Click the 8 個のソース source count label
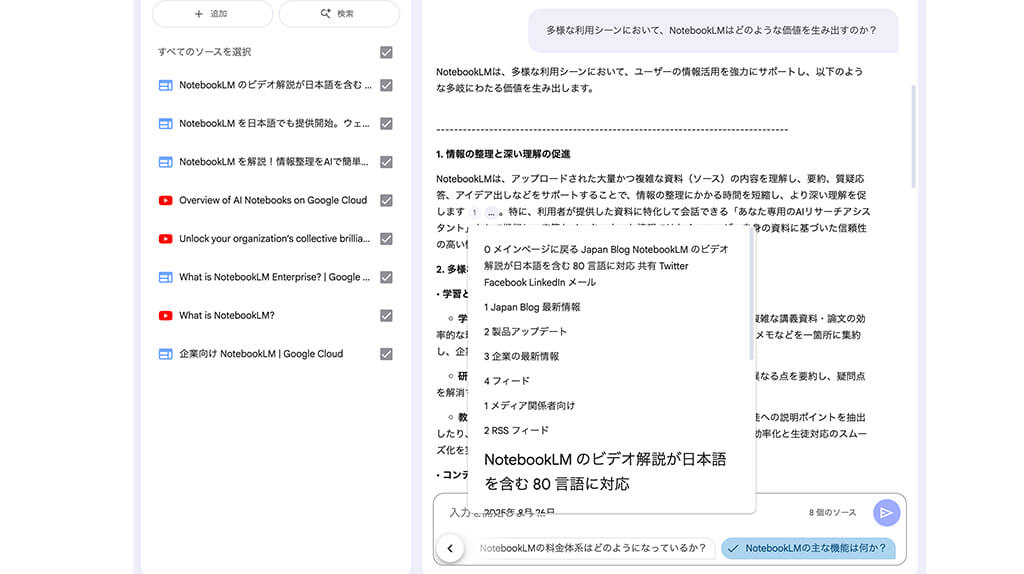The width and height of the screenshot is (1024, 574). point(832,513)
